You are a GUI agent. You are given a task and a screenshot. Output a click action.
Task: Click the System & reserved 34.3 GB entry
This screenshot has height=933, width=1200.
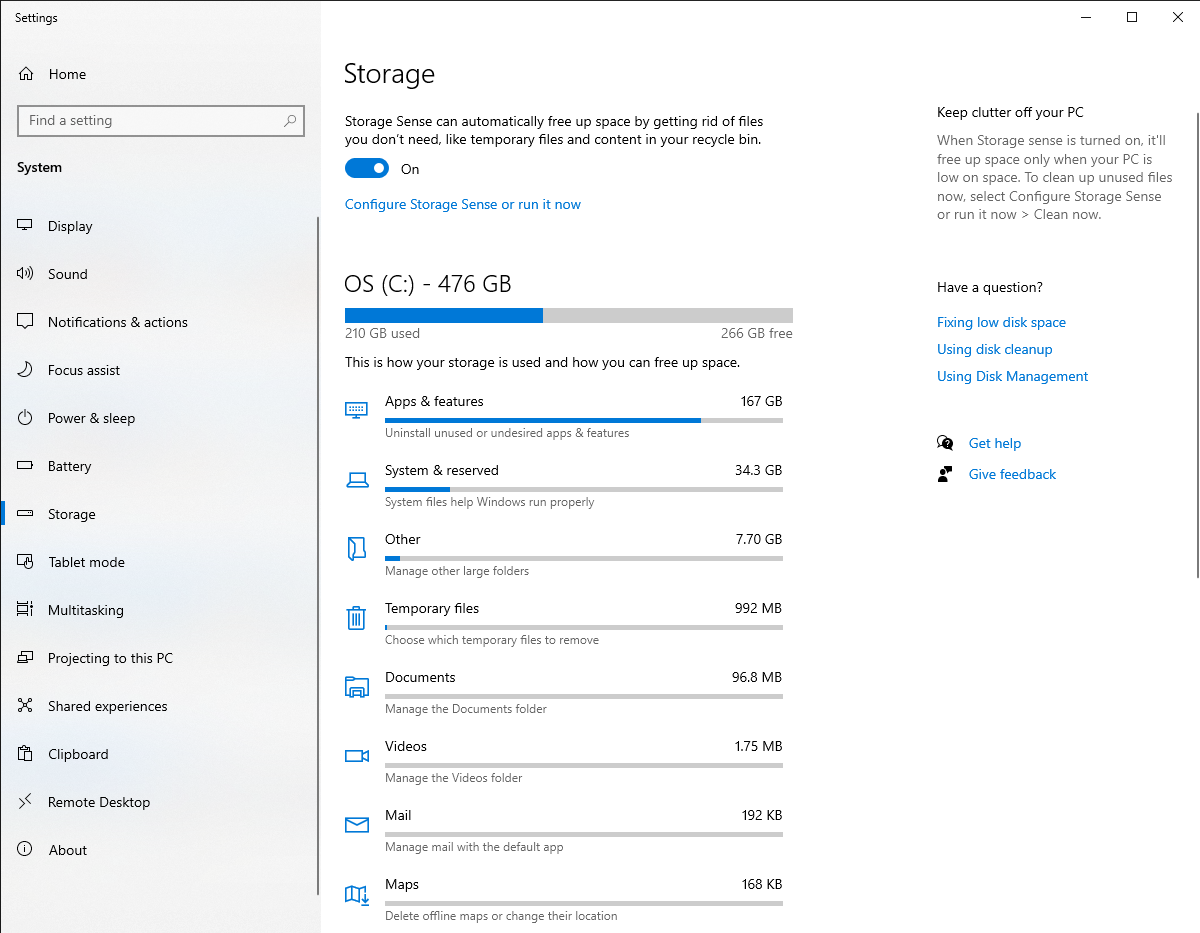[x=564, y=486]
